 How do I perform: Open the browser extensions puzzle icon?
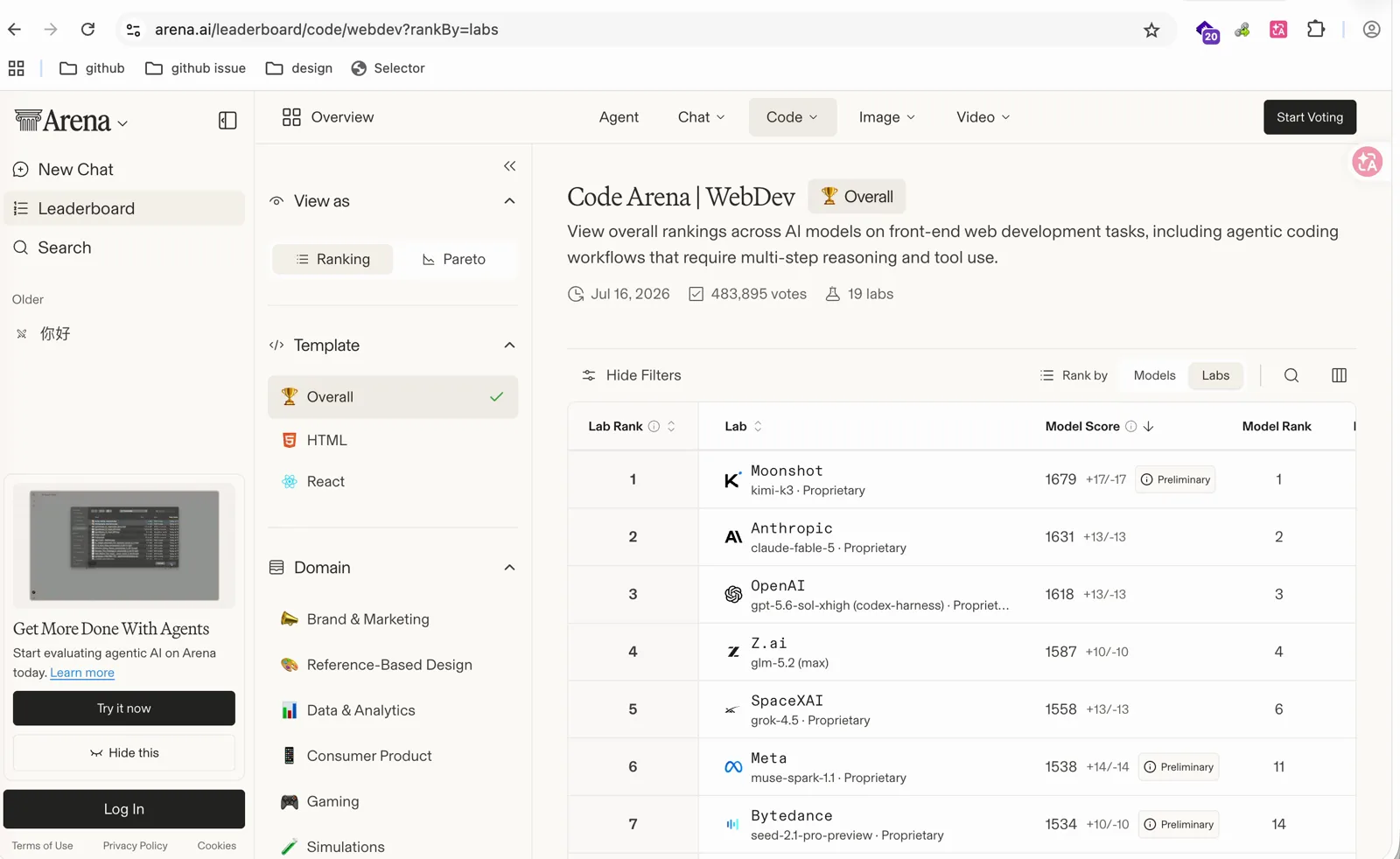(x=1316, y=30)
